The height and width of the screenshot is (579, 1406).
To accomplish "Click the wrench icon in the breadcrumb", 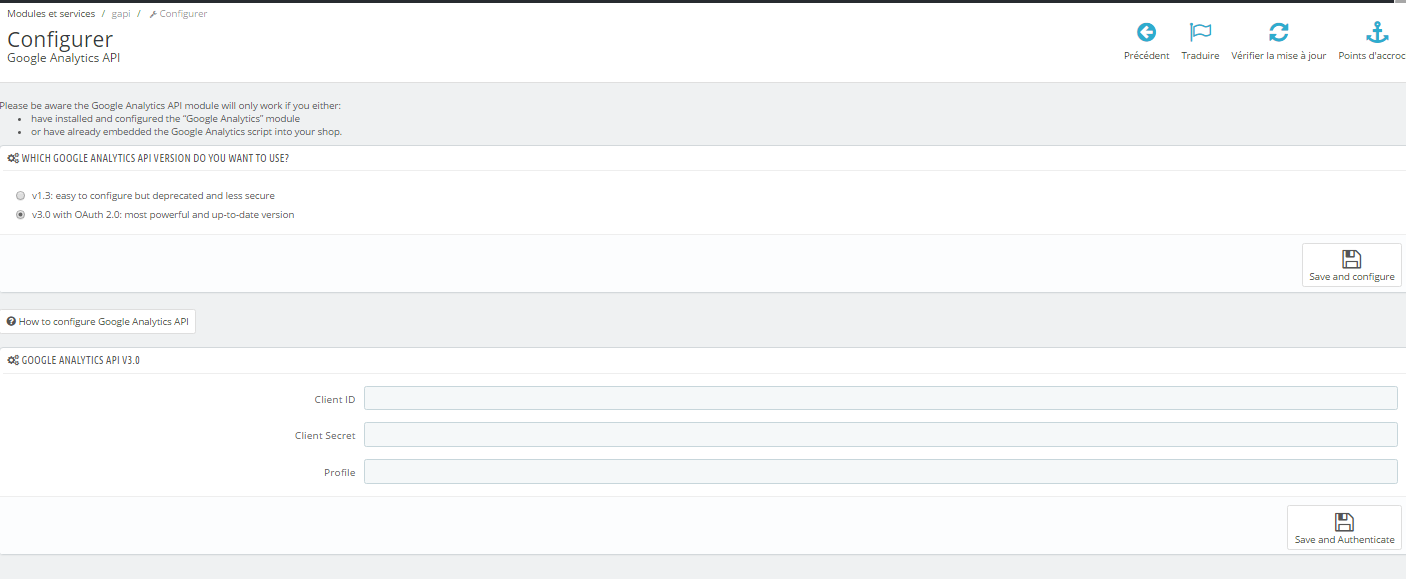I will tap(153, 14).
